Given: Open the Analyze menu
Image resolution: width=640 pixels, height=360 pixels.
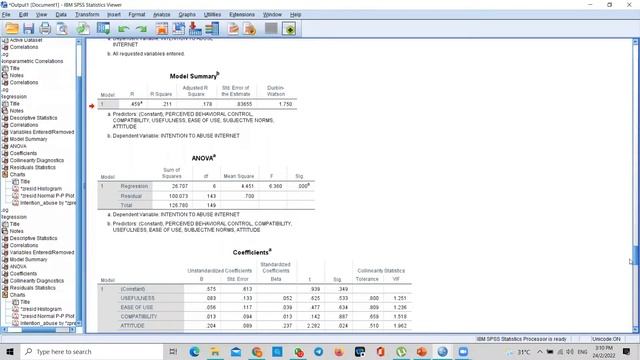Looking at the screenshot, I should click(x=162, y=14).
